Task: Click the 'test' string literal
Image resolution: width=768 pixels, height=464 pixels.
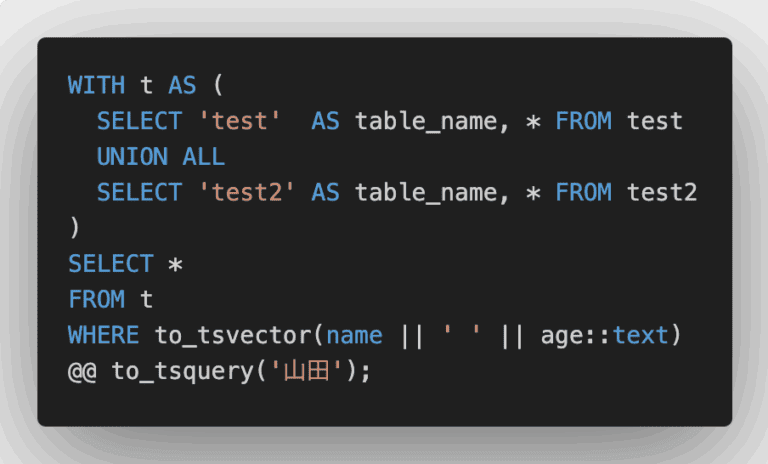Action: [x=239, y=121]
